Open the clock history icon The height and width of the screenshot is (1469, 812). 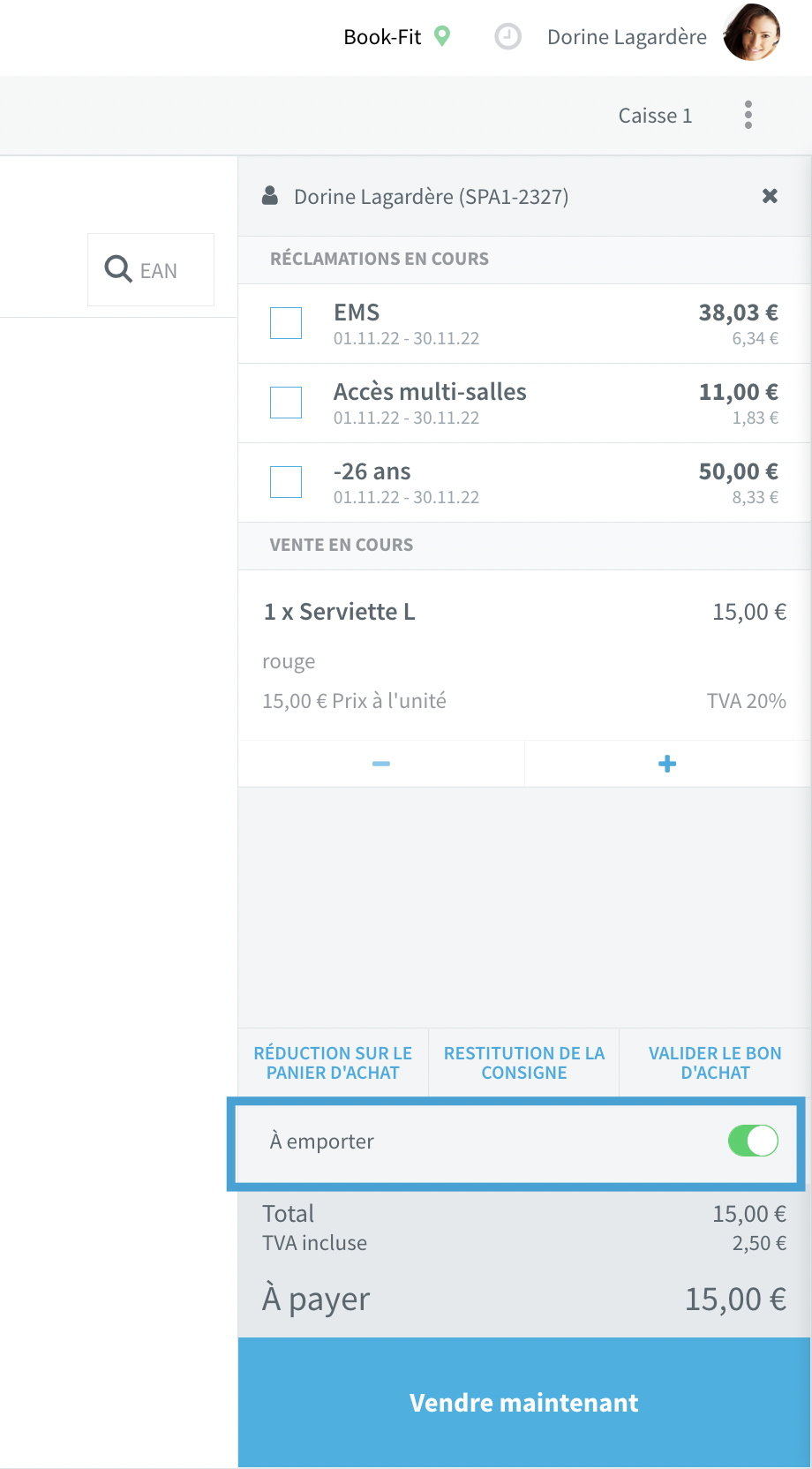tap(507, 37)
